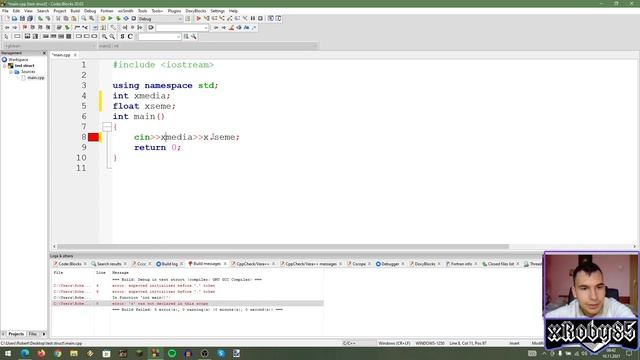This screenshot has height=360, width=640.
Task: Click the S source toggle icon
Action: 122,37
